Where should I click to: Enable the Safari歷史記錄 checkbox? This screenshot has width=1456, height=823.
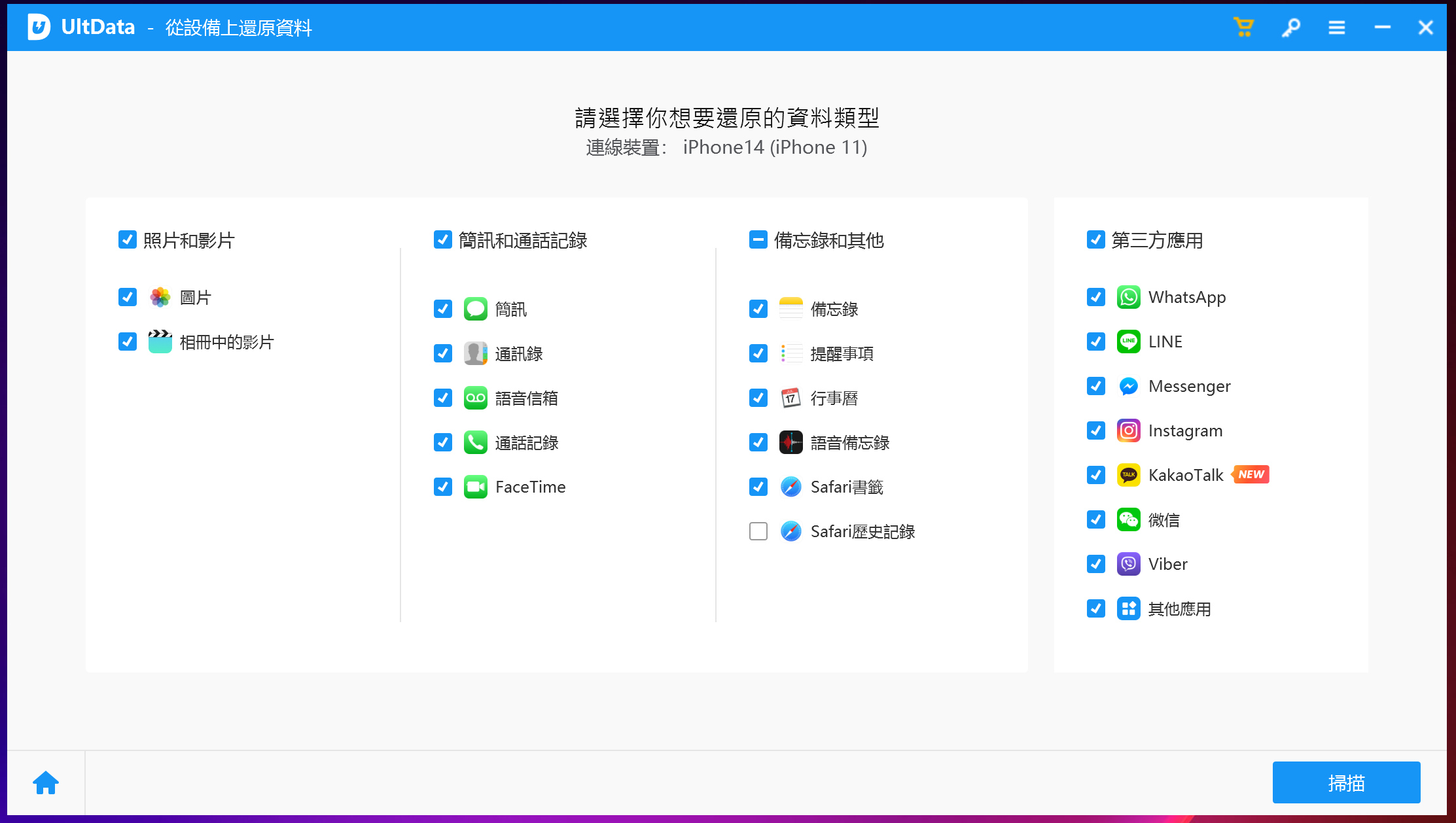tap(758, 531)
